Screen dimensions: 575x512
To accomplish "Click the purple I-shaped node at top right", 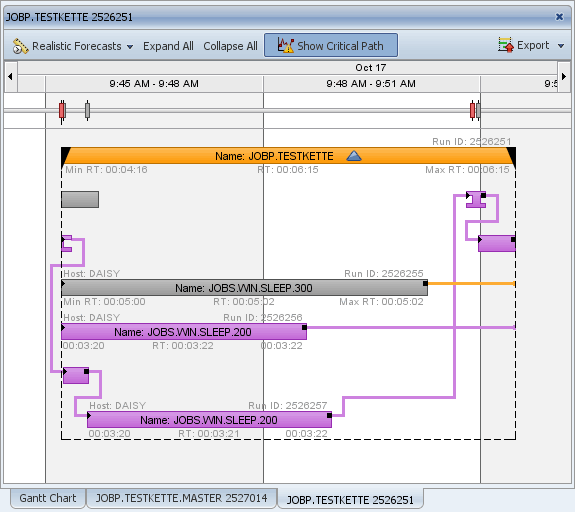I will click(476, 199).
